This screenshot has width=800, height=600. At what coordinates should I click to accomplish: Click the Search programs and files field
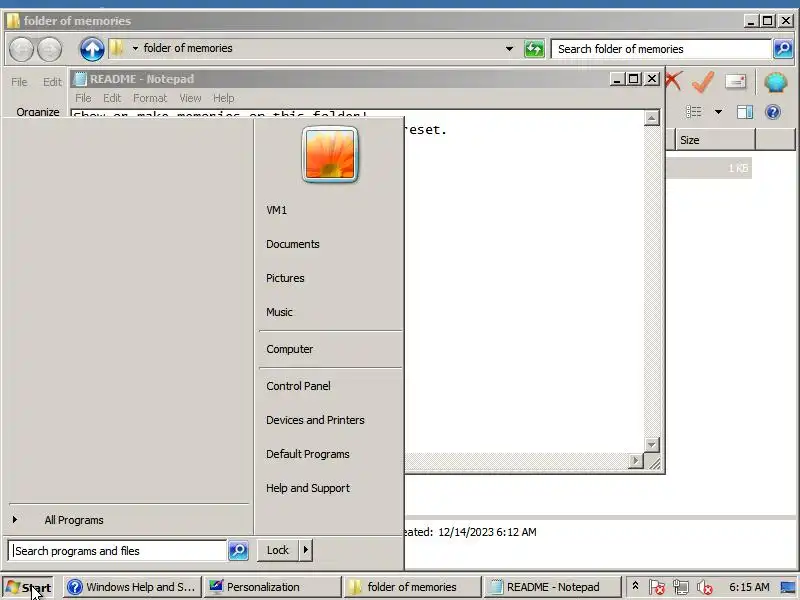click(x=117, y=551)
